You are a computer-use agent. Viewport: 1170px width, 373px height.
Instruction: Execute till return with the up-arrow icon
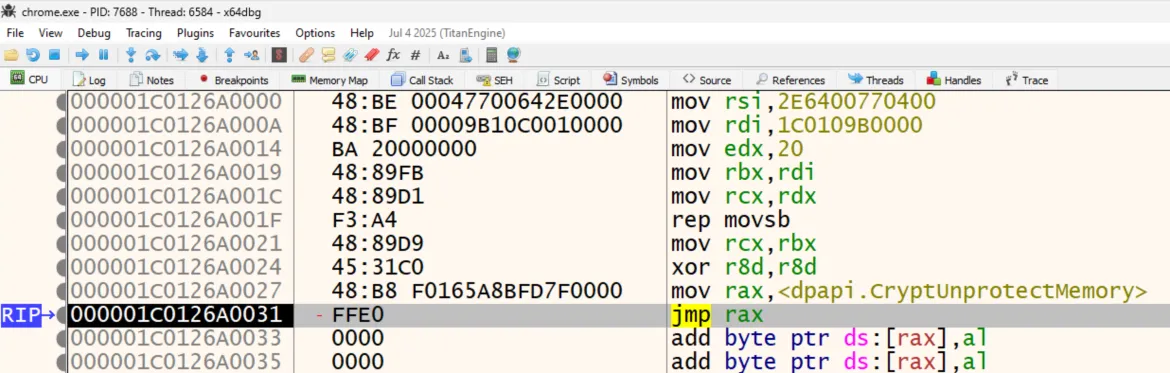coord(230,55)
